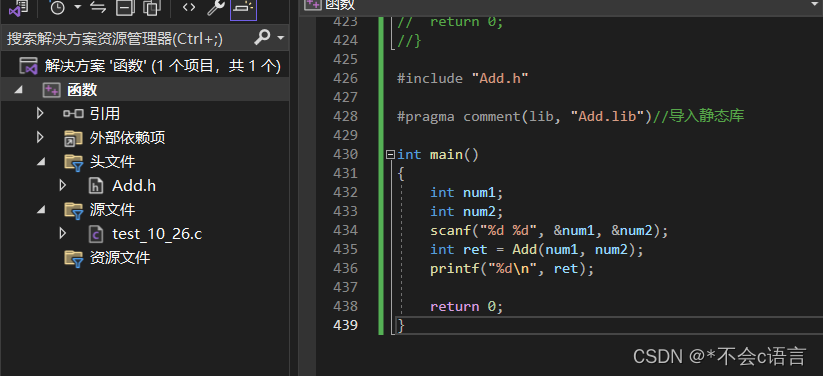The width and height of the screenshot is (823, 376).
Task: Collapse the main() function outline box
Action: [x=390, y=154]
